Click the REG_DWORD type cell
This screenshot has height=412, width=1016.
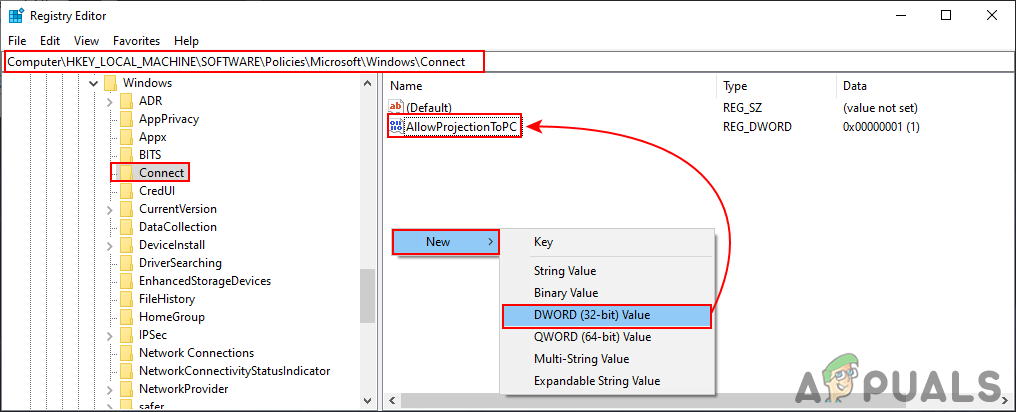pos(757,127)
